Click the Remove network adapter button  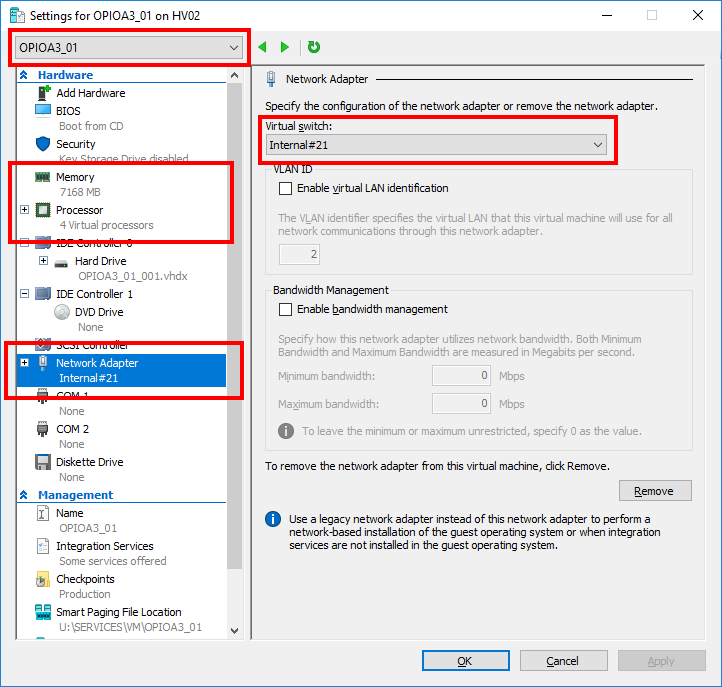[655, 491]
